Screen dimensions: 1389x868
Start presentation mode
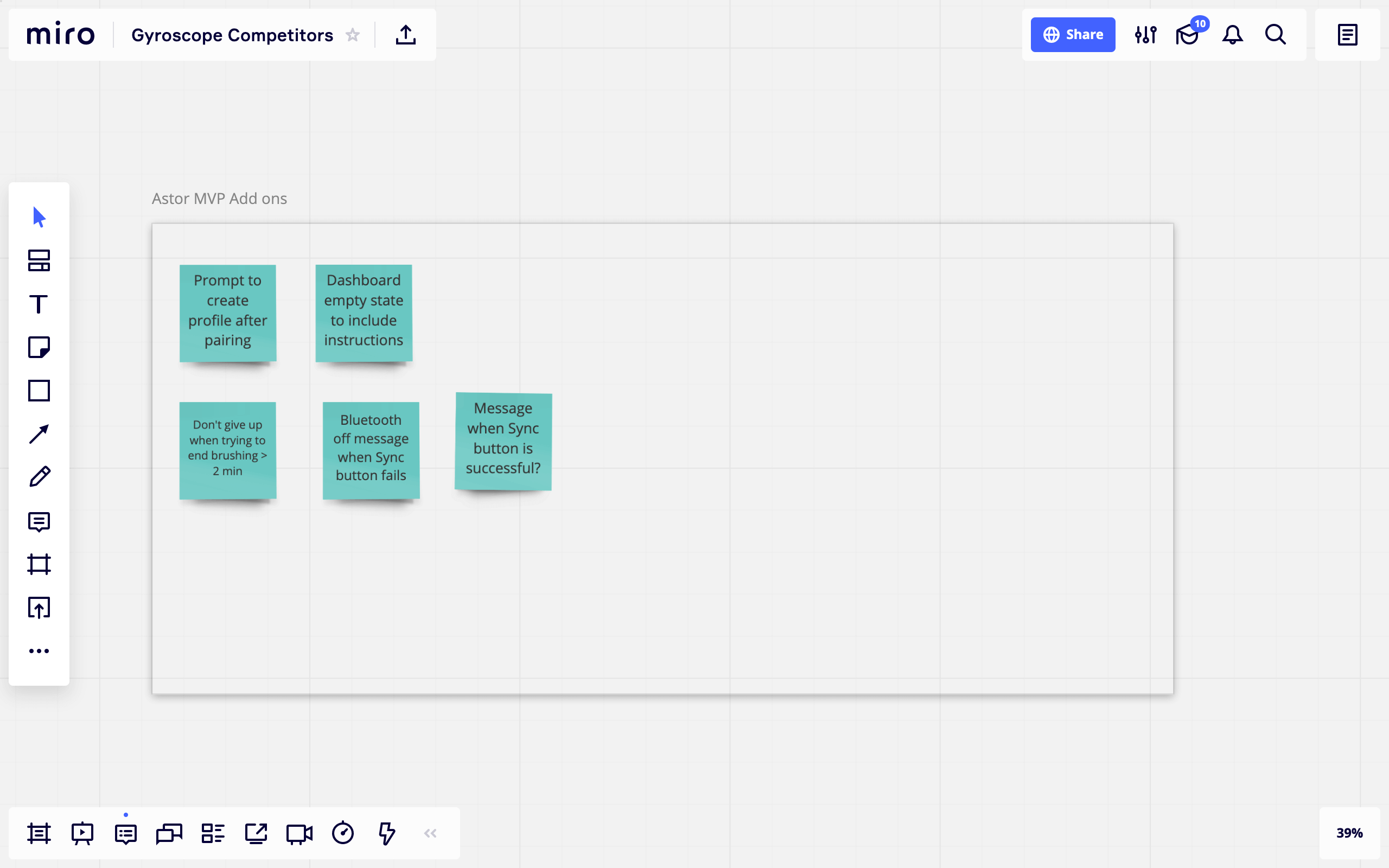82,833
